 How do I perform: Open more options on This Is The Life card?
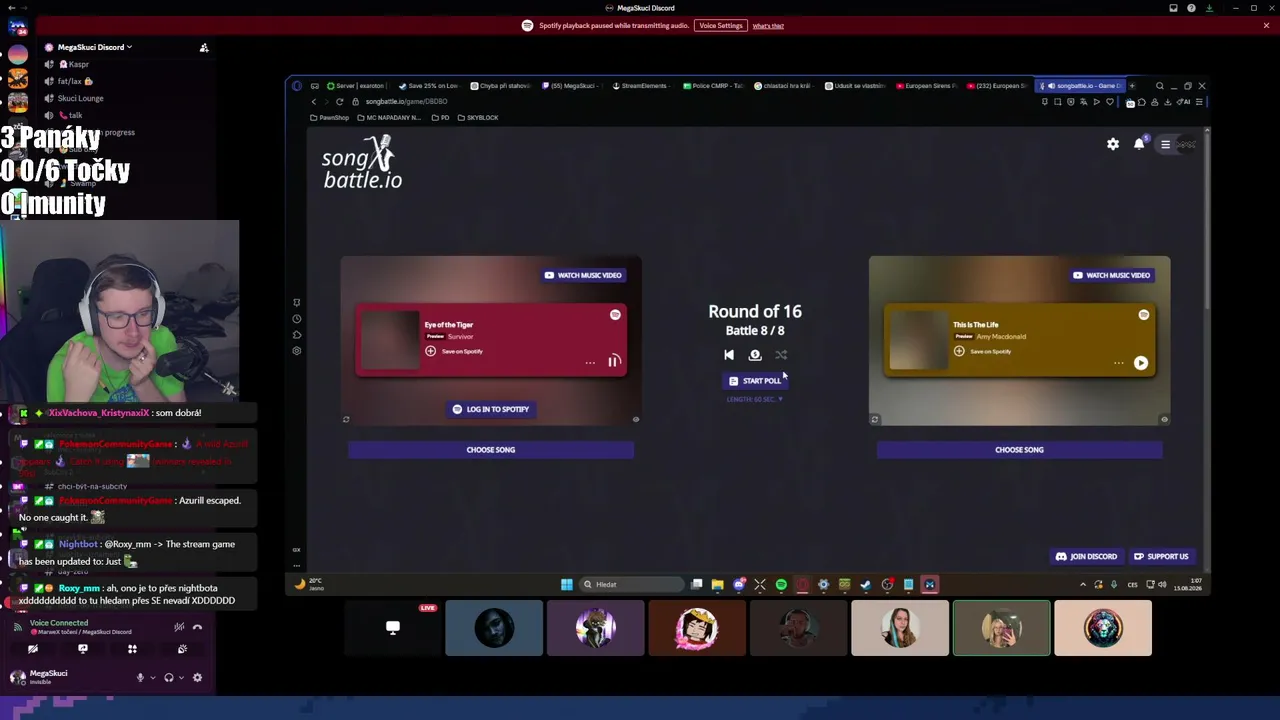click(1119, 363)
